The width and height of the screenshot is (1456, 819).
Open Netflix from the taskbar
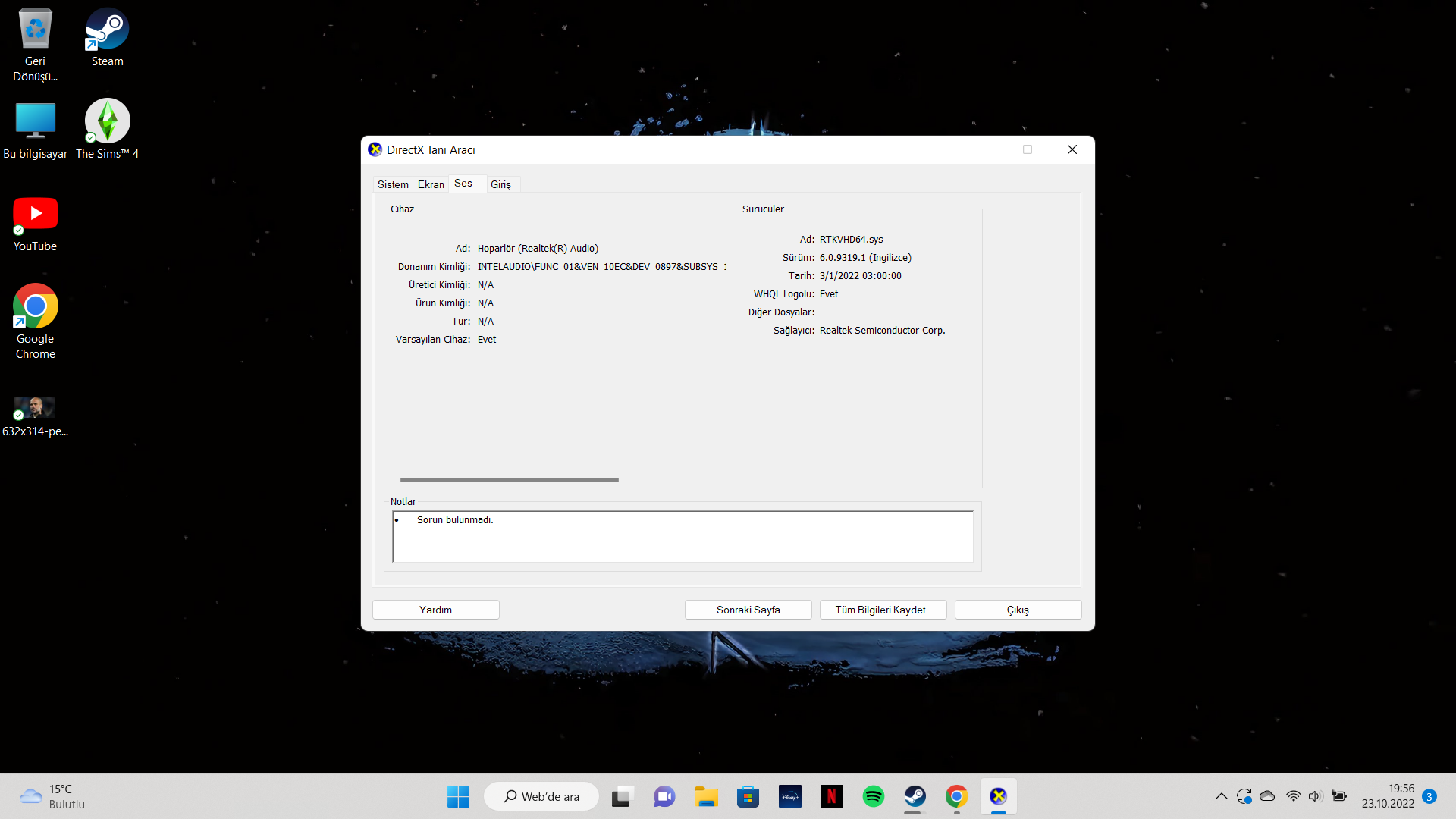[832, 796]
